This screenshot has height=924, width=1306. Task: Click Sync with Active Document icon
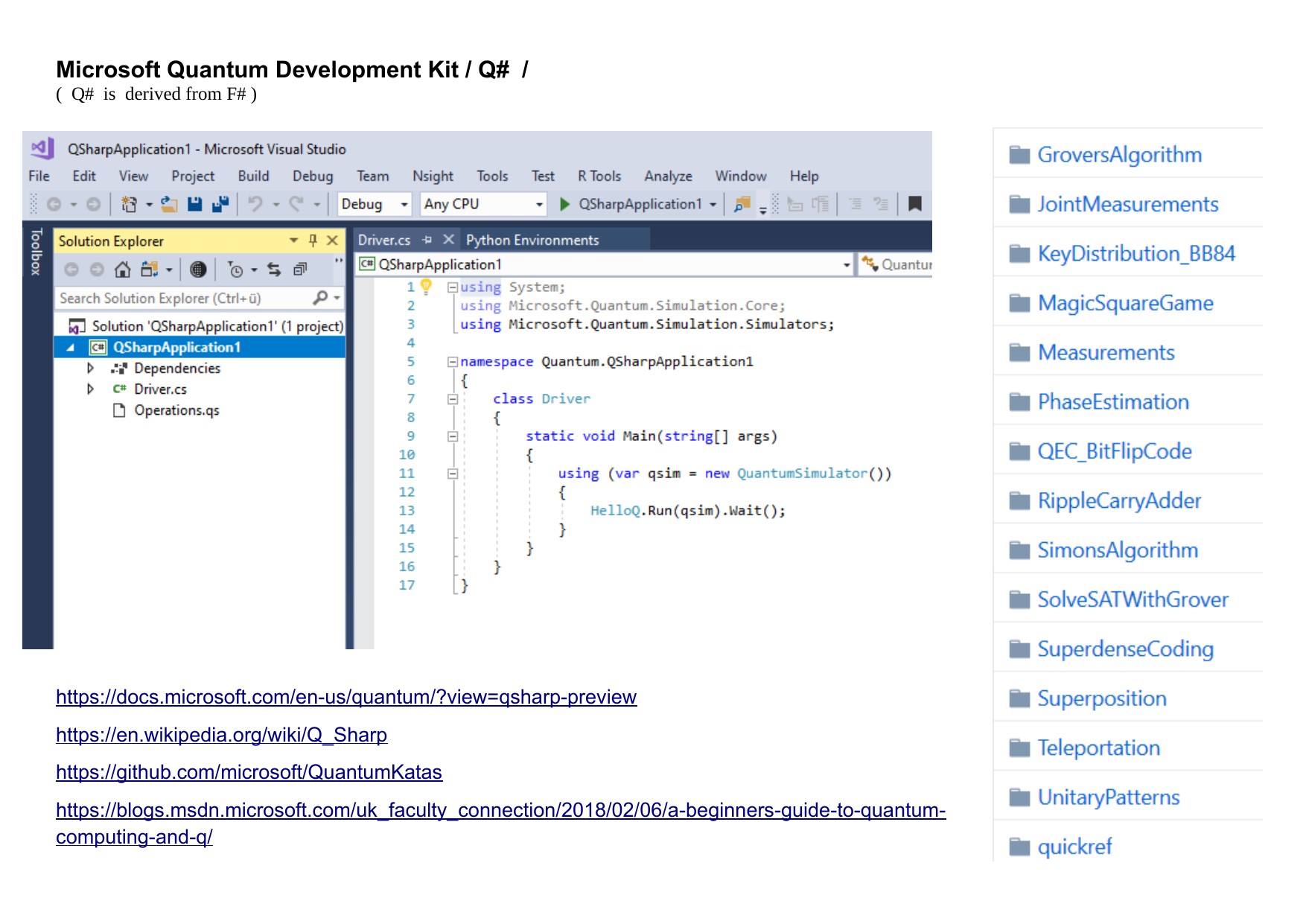point(274,270)
